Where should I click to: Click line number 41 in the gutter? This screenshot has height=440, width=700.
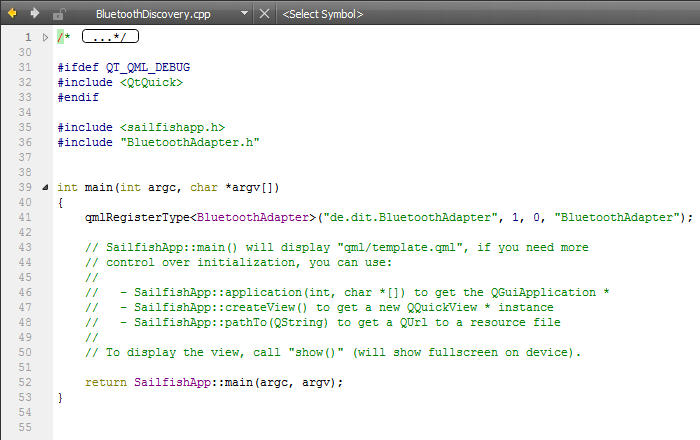(25, 217)
